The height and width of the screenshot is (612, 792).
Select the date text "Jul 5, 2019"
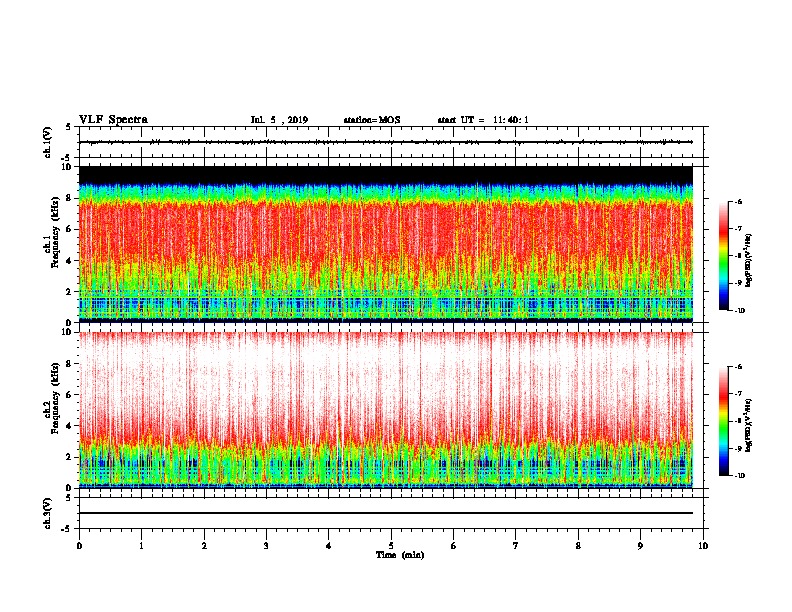point(279,120)
